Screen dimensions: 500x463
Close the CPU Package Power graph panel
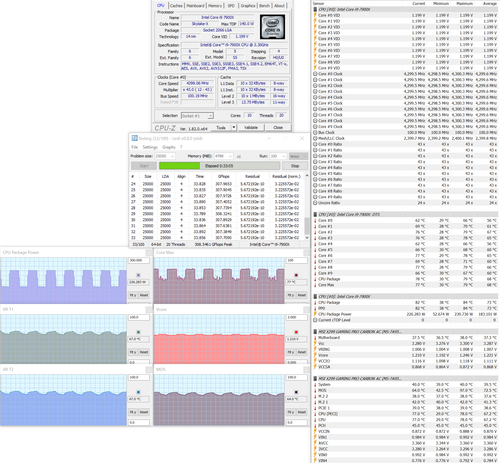click(x=148, y=253)
